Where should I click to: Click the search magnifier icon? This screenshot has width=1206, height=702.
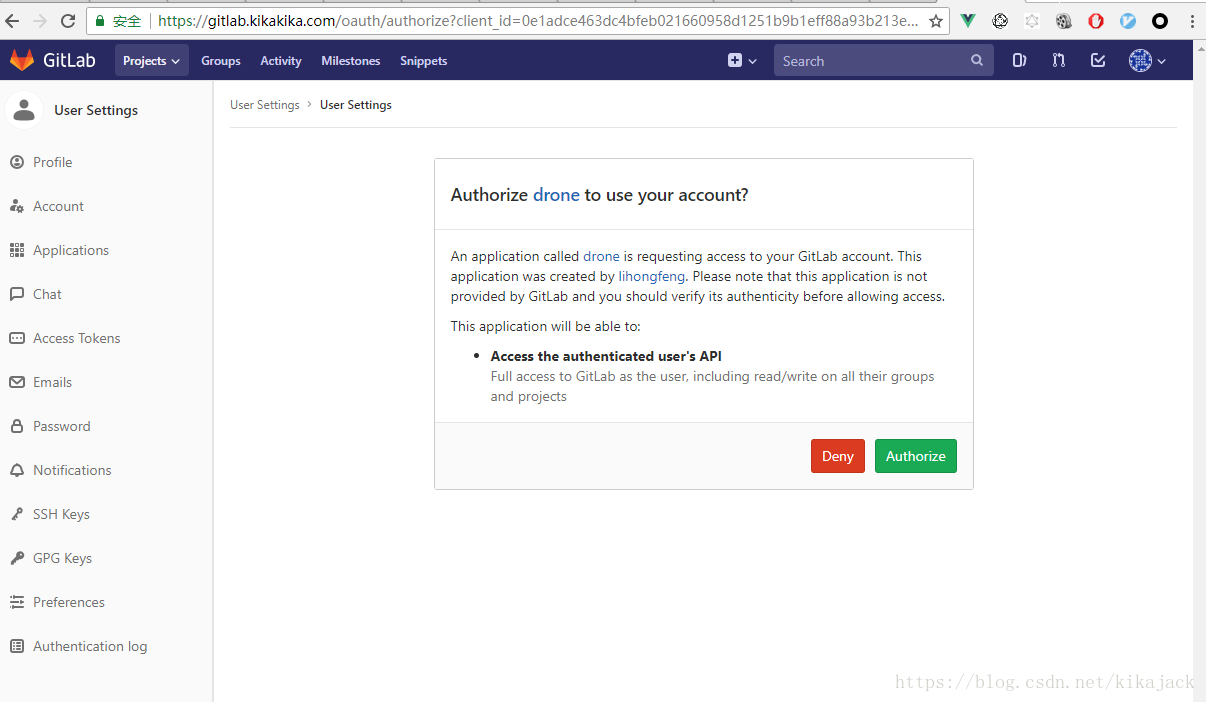pyautogui.click(x=977, y=61)
